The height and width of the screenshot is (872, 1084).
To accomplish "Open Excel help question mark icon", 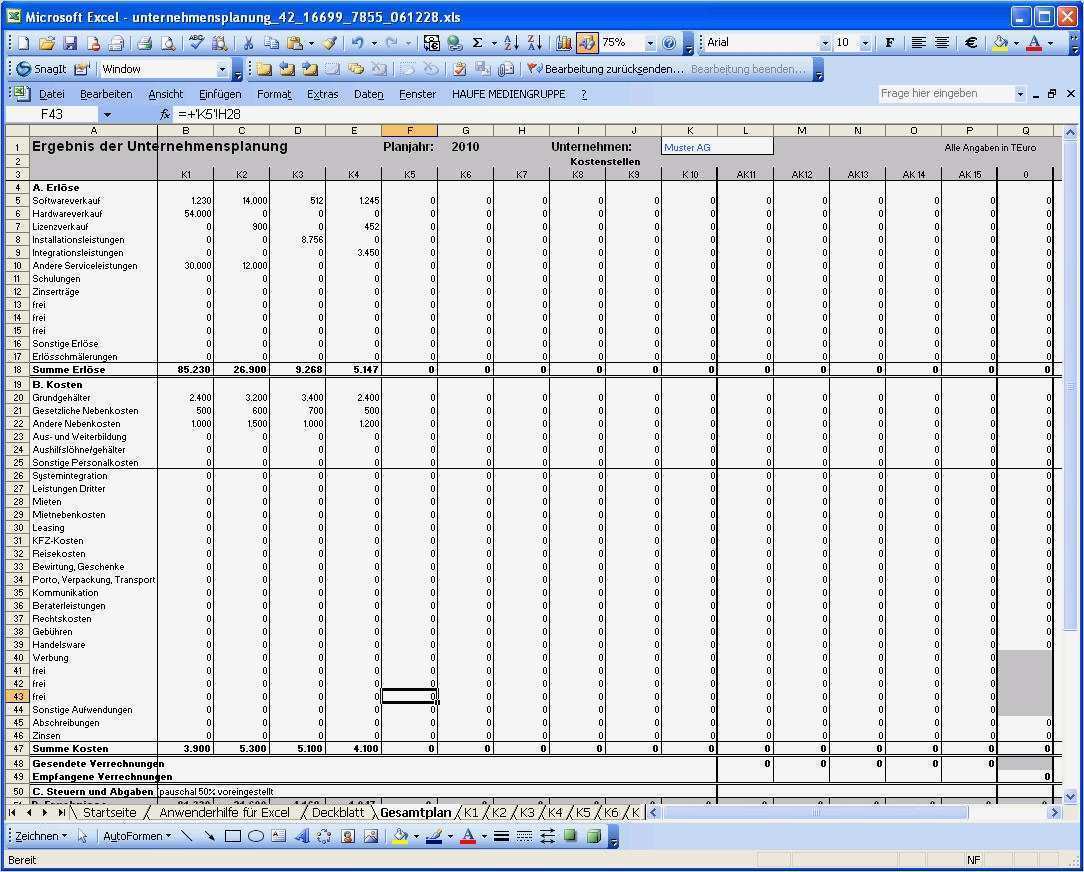I will 669,43.
